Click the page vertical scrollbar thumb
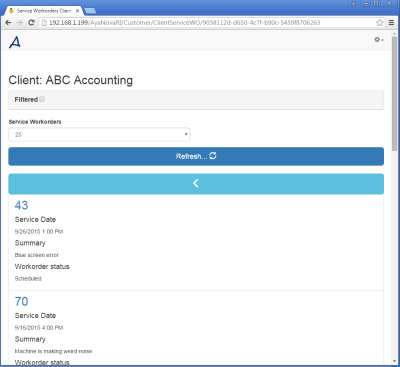 click(395, 94)
